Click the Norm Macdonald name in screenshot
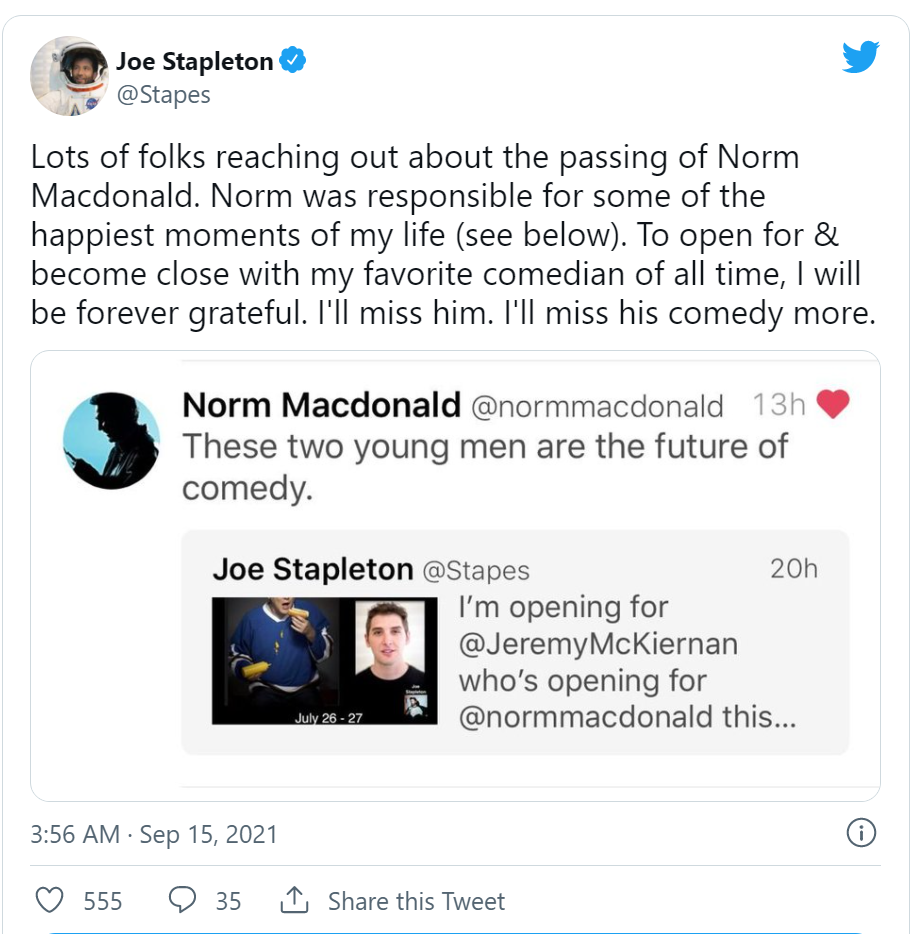 pyautogui.click(x=320, y=405)
